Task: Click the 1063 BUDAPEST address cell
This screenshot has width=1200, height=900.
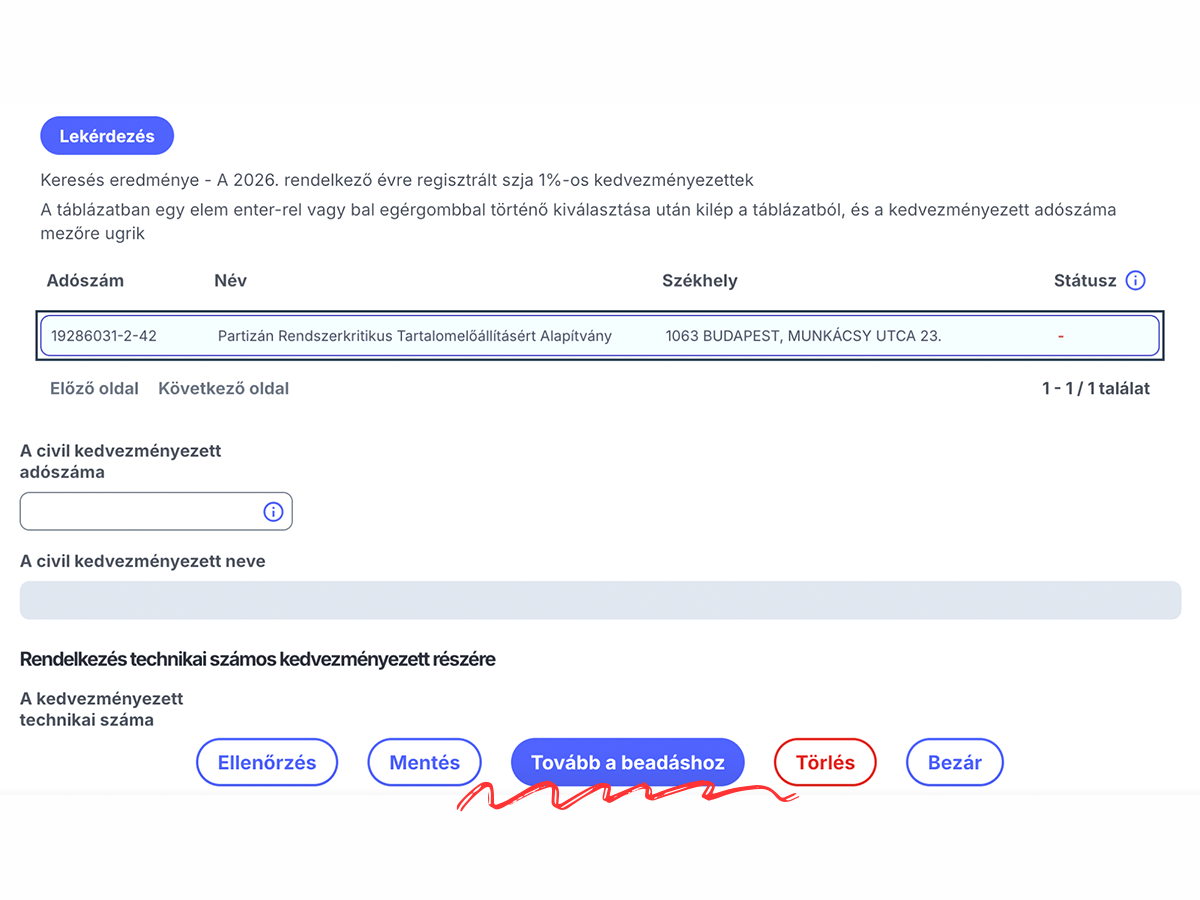Action: [x=803, y=336]
